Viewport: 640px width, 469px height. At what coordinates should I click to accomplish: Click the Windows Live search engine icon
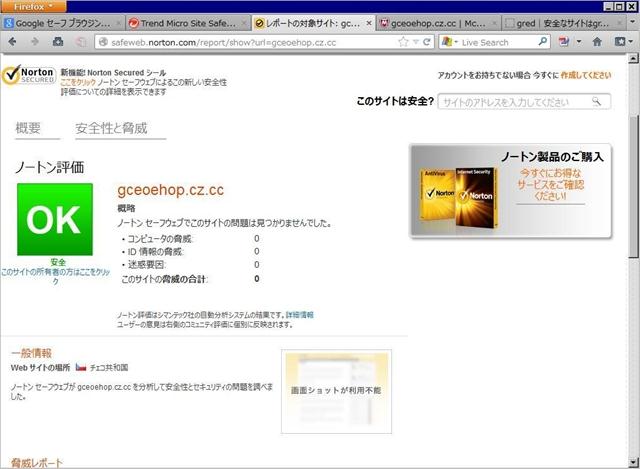447,42
